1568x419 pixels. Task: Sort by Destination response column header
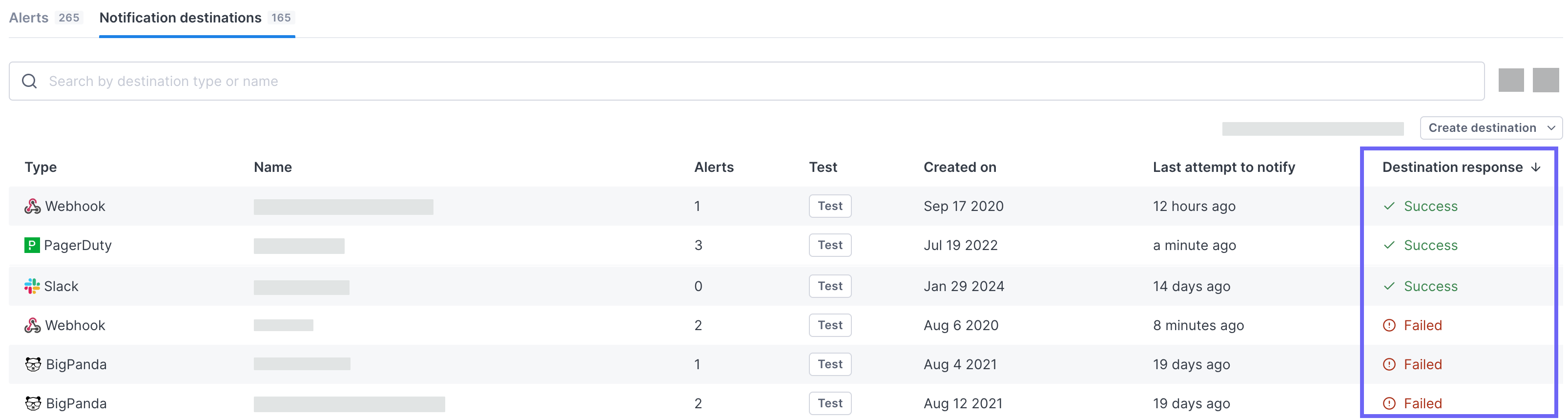point(1452,167)
